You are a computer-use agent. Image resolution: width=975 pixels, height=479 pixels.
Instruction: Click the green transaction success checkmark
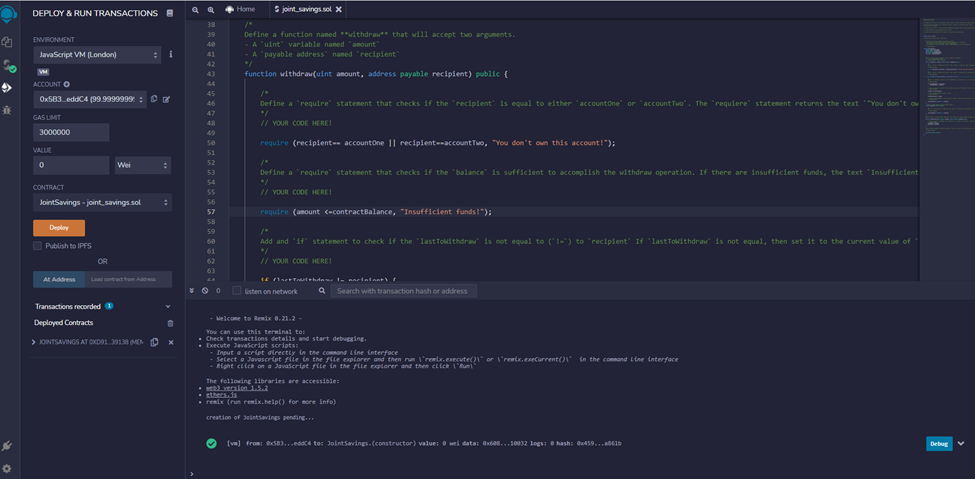[x=211, y=443]
